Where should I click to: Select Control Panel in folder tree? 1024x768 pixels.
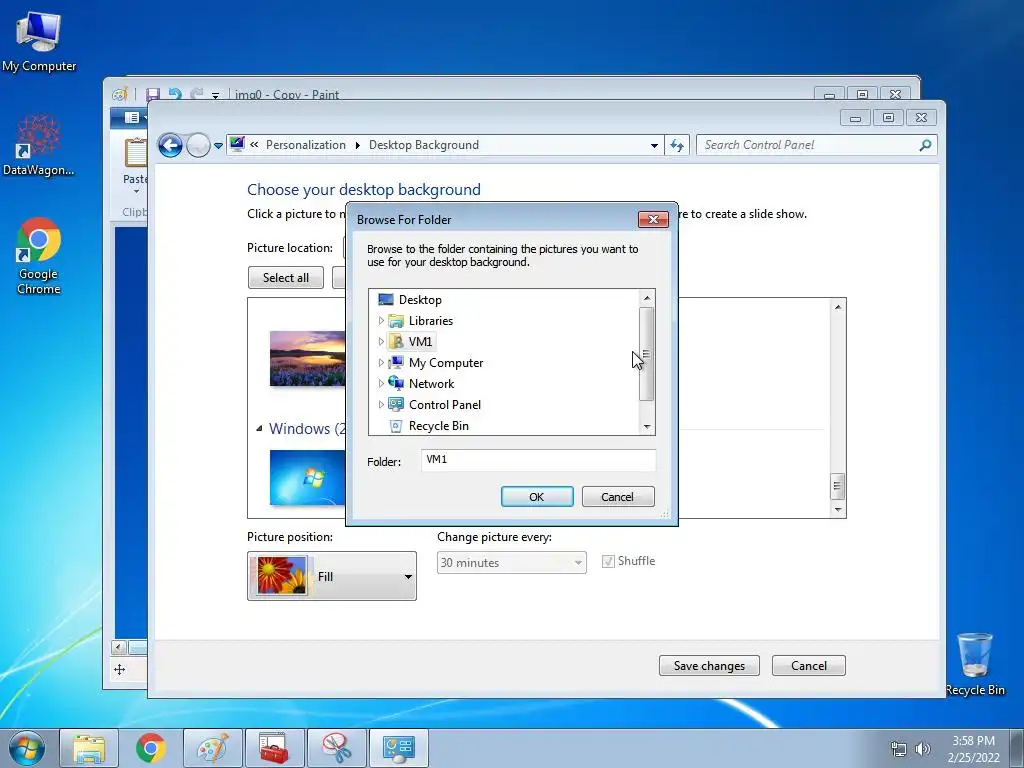[x=445, y=404]
